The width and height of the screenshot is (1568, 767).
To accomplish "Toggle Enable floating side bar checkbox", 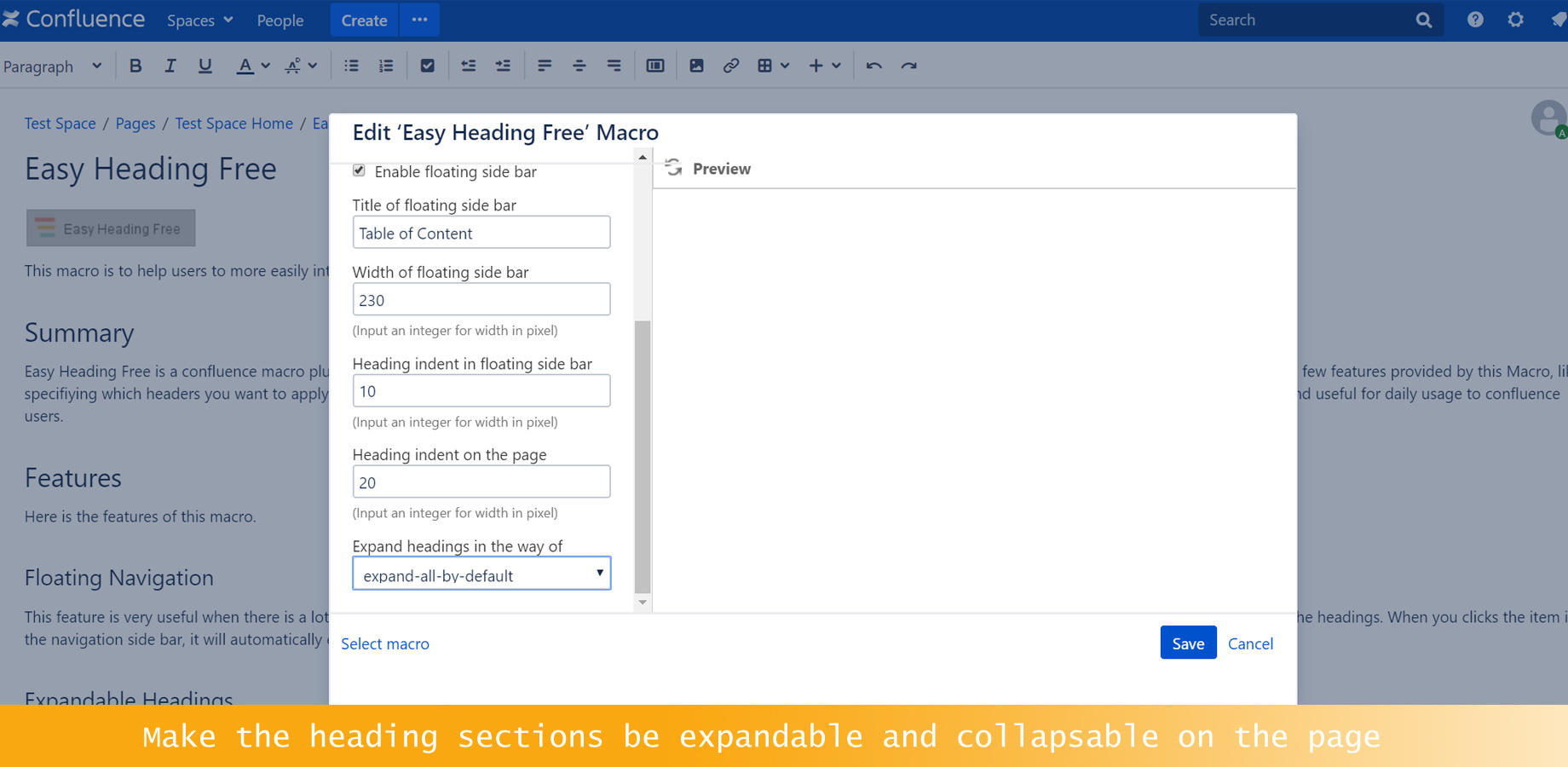I will (x=359, y=170).
